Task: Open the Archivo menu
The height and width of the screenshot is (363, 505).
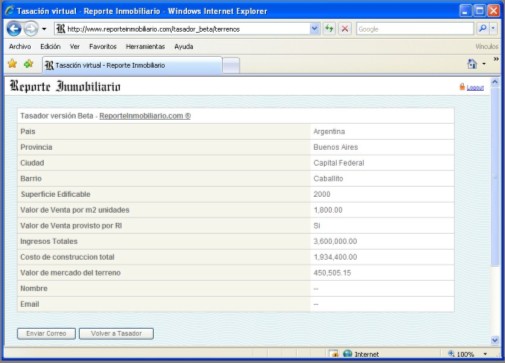Action: (x=20, y=47)
